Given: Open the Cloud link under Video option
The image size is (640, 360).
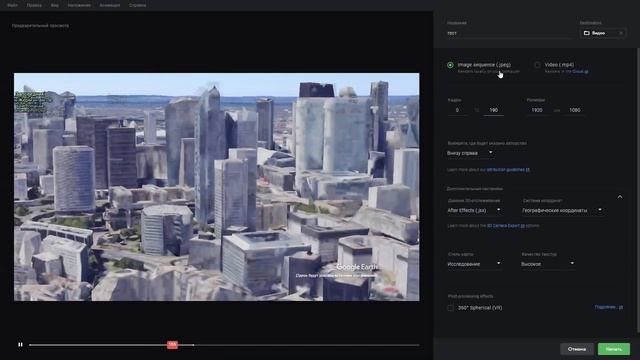Looking at the screenshot, I should [x=580, y=71].
